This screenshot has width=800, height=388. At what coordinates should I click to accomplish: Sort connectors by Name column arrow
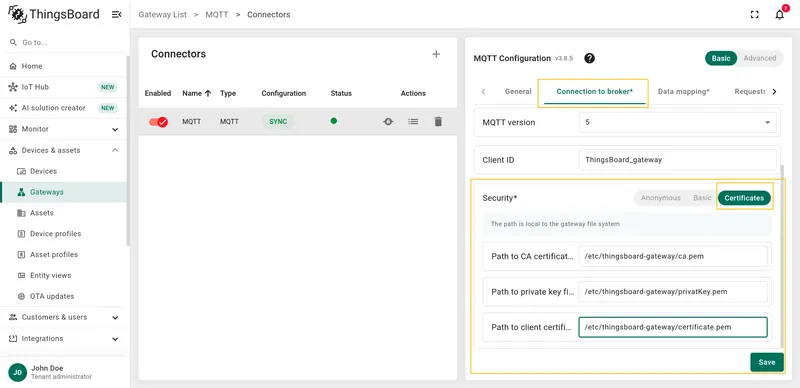tap(208, 93)
